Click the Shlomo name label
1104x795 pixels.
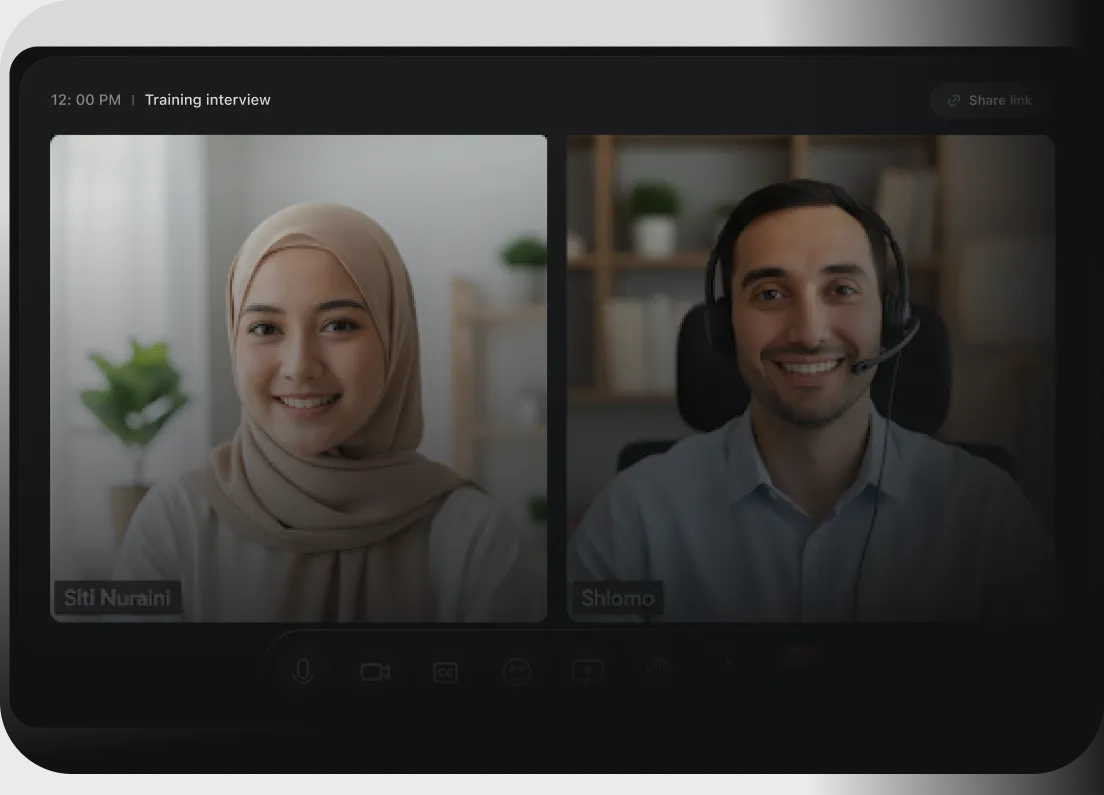click(617, 598)
